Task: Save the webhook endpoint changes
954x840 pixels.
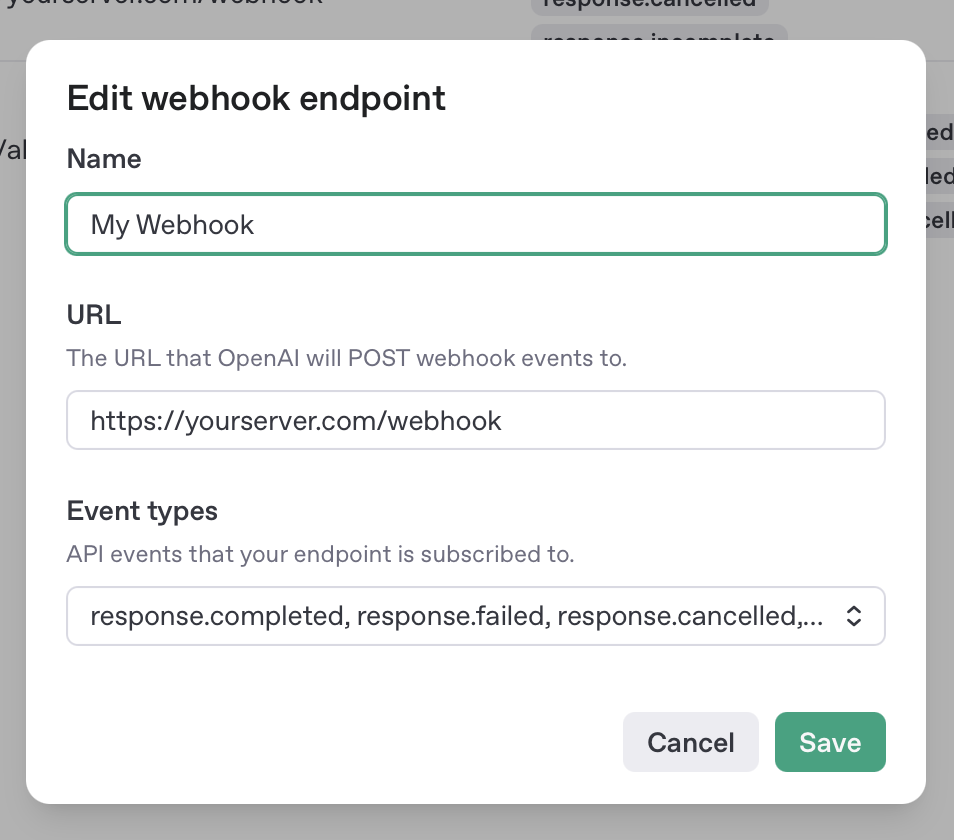Action: pos(829,742)
